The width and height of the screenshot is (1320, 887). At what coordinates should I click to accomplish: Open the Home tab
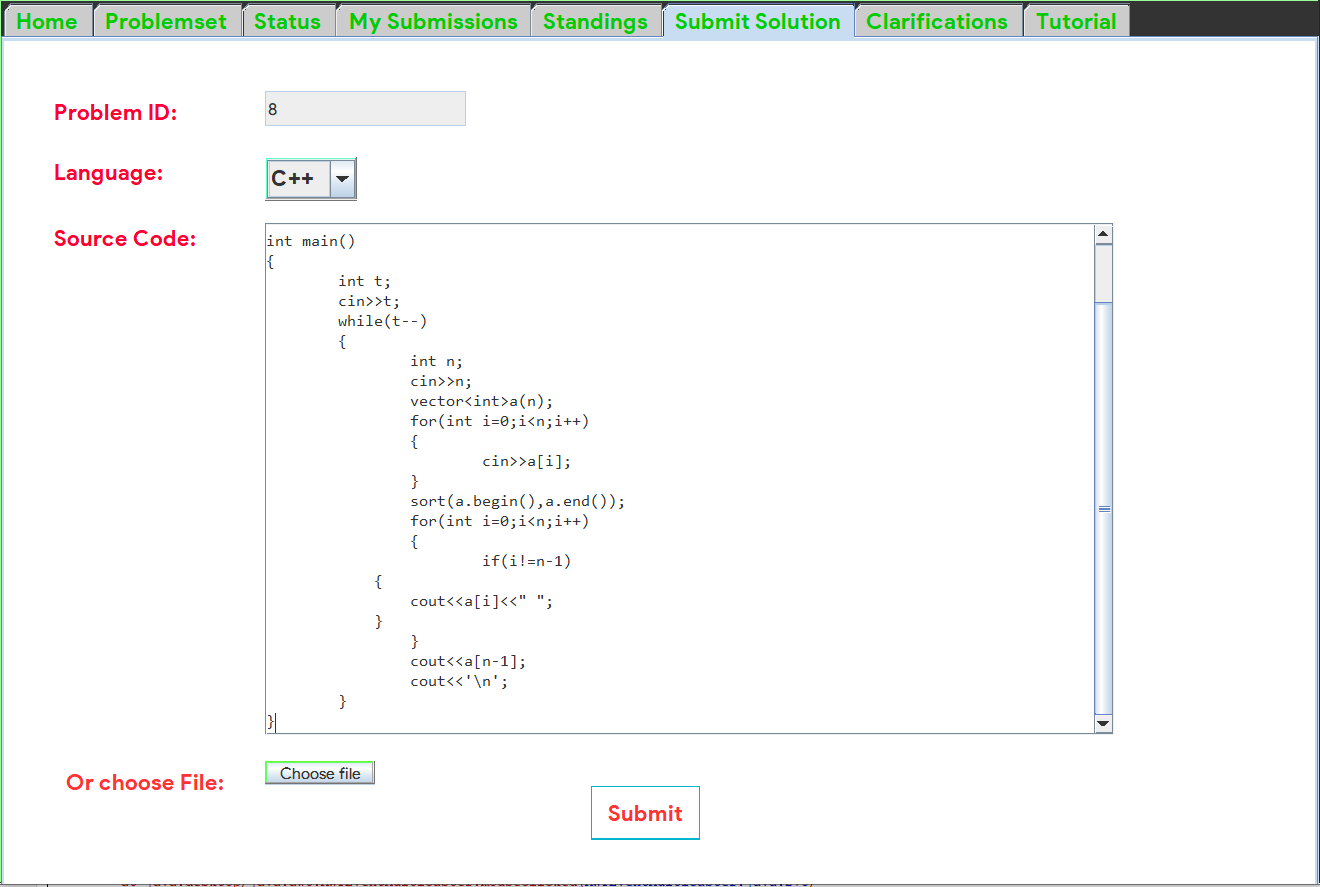point(47,21)
